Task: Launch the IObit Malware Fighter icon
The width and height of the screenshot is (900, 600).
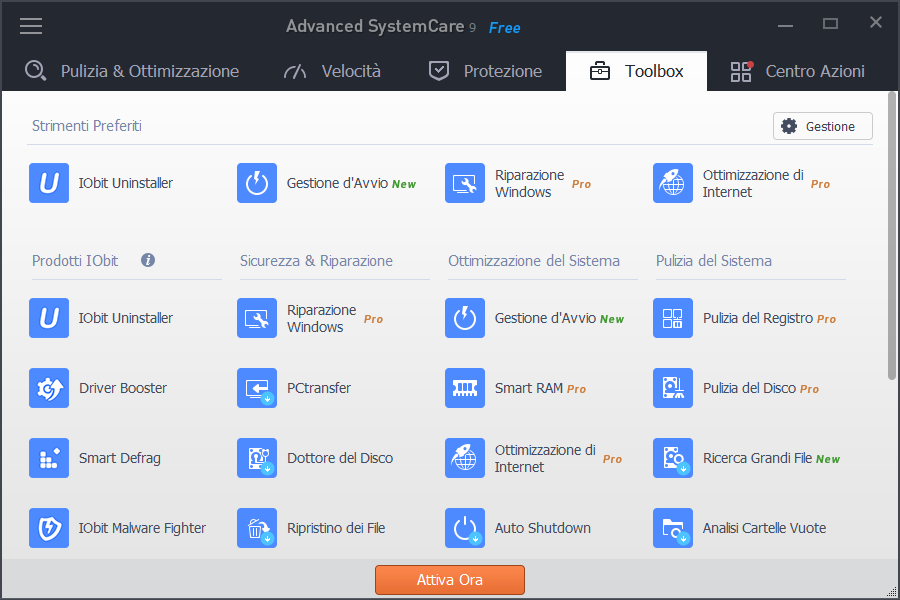Action: pos(49,528)
